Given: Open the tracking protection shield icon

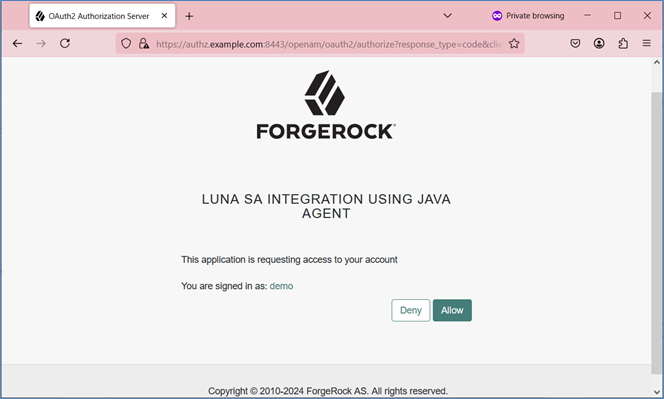Looking at the screenshot, I should click(126, 44).
